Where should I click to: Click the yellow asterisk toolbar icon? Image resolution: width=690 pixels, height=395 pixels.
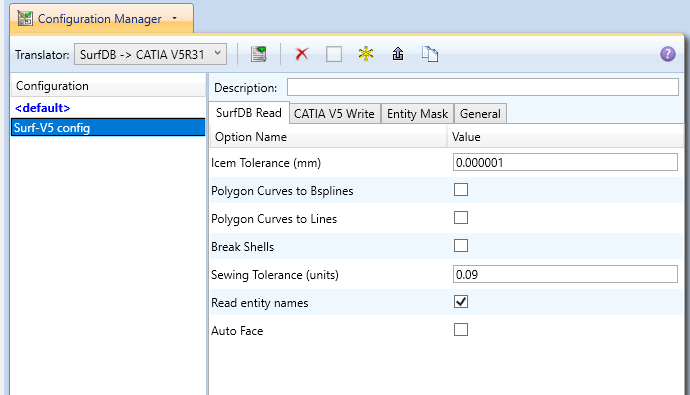click(x=366, y=54)
